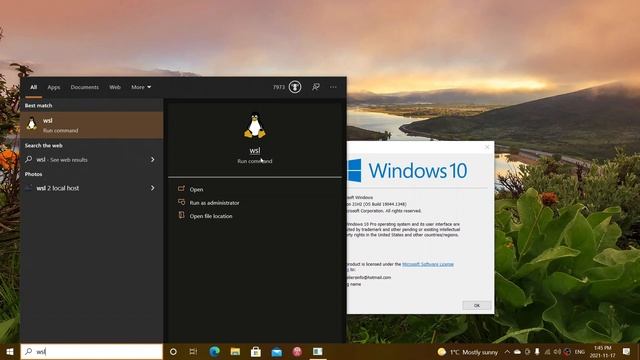Click the wsl title in preview pane

point(255,151)
